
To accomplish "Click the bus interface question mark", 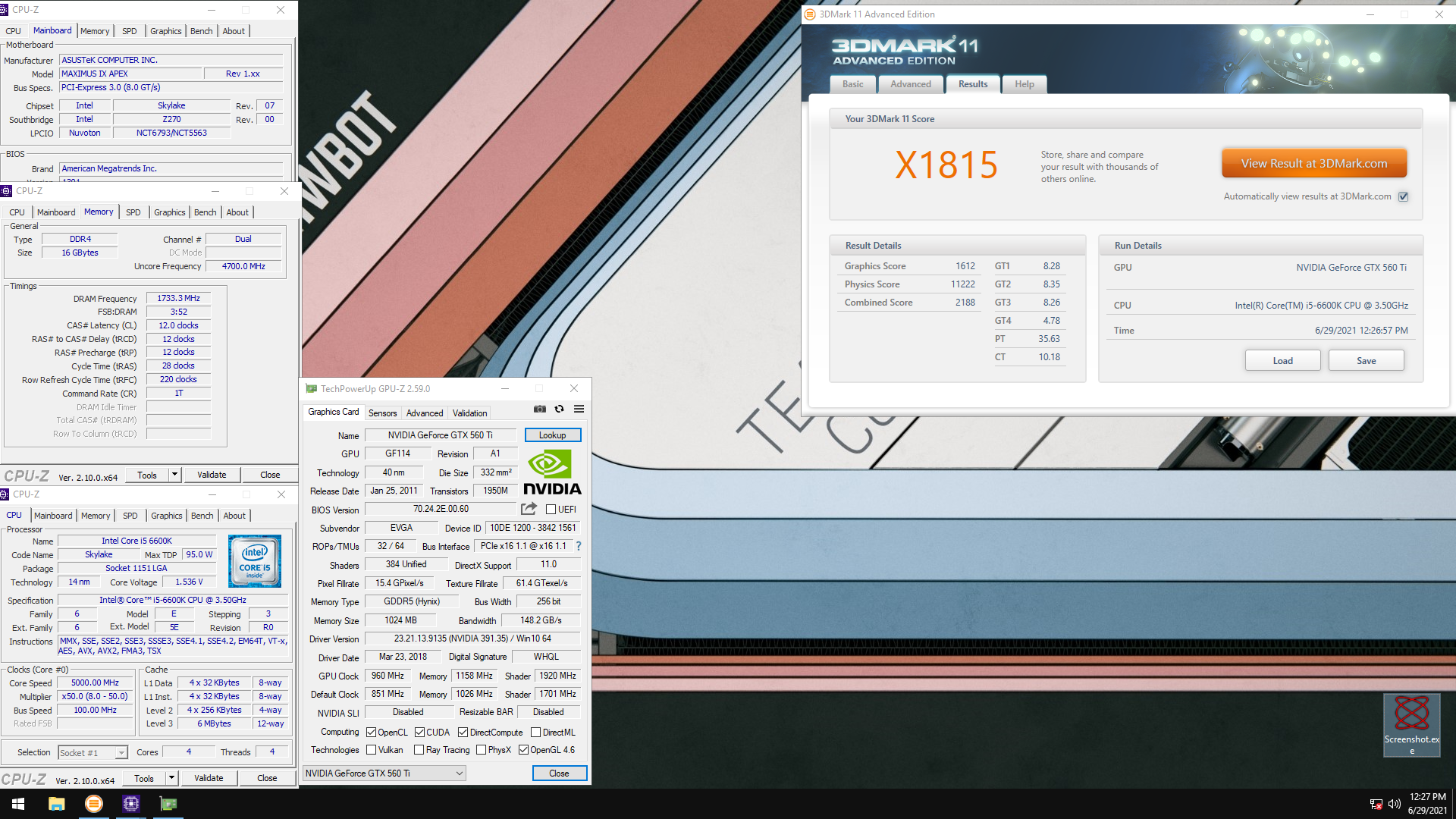I will click(x=579, y=546).
